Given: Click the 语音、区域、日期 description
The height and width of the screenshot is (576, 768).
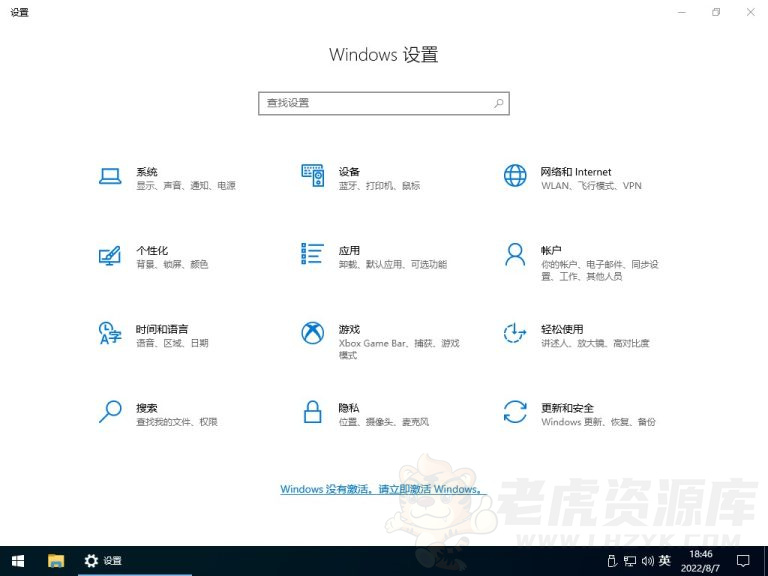Looking at the screenshot, I should (x=172, y=343).
